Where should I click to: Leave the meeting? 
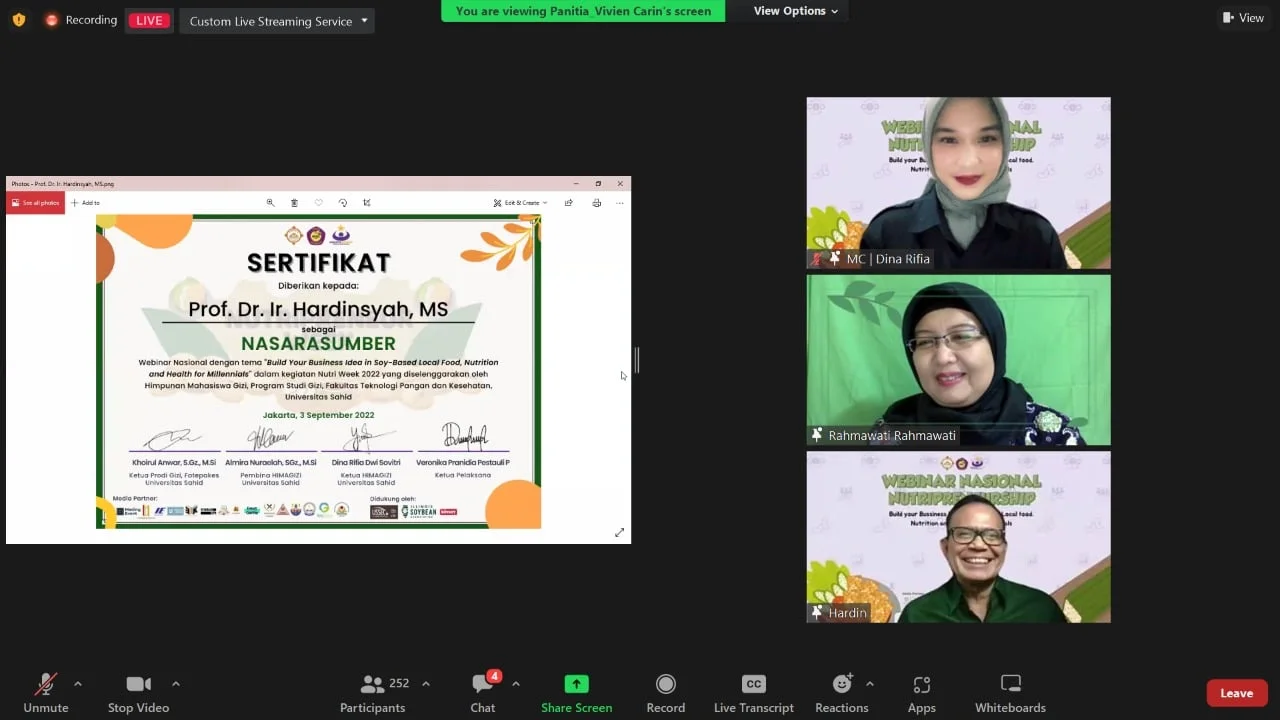(x=1237, y=693)
